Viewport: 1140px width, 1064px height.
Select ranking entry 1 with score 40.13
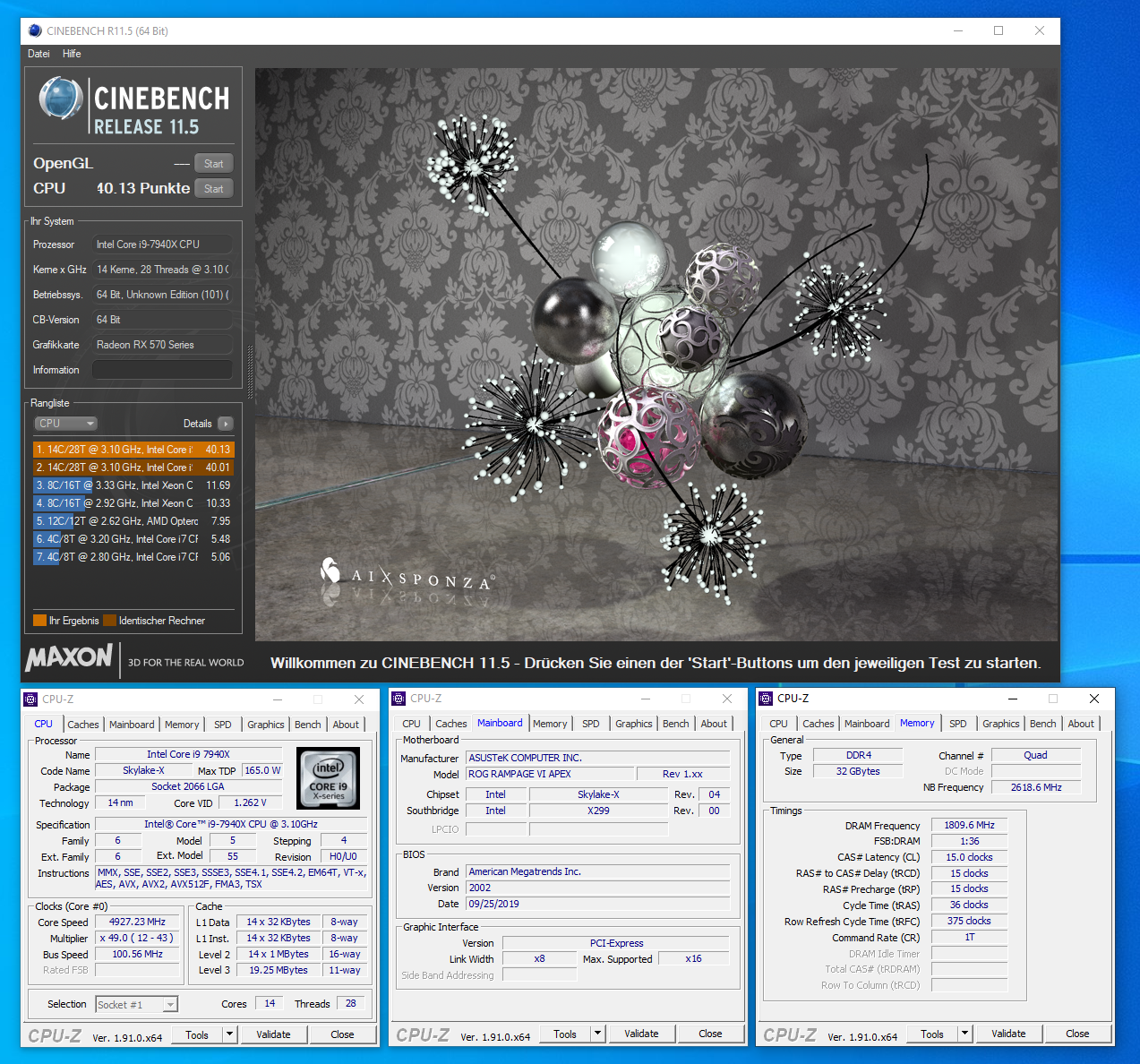tap(133, 450)
